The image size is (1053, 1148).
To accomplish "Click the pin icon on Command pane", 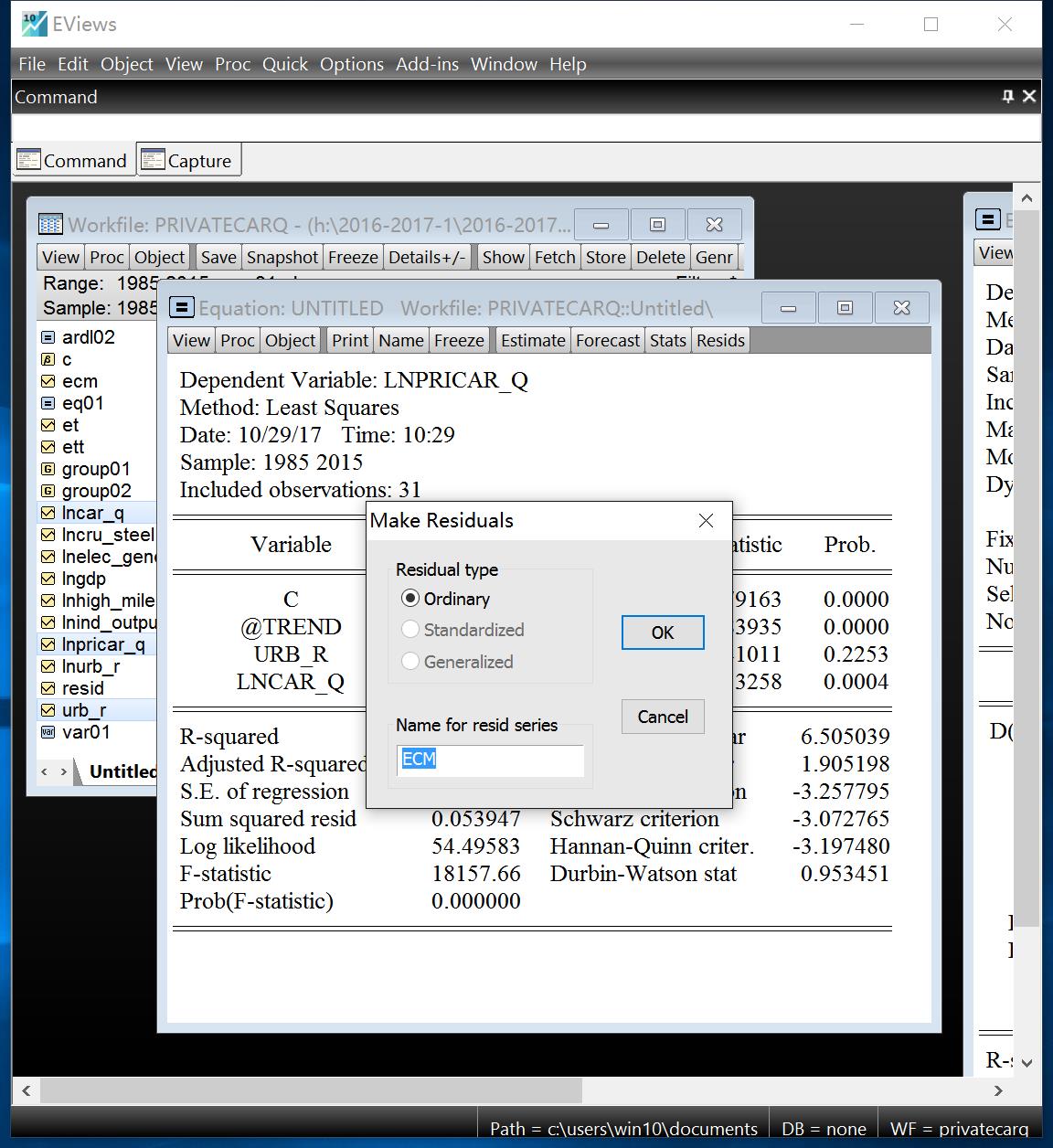I will (x=1008, y=96).
